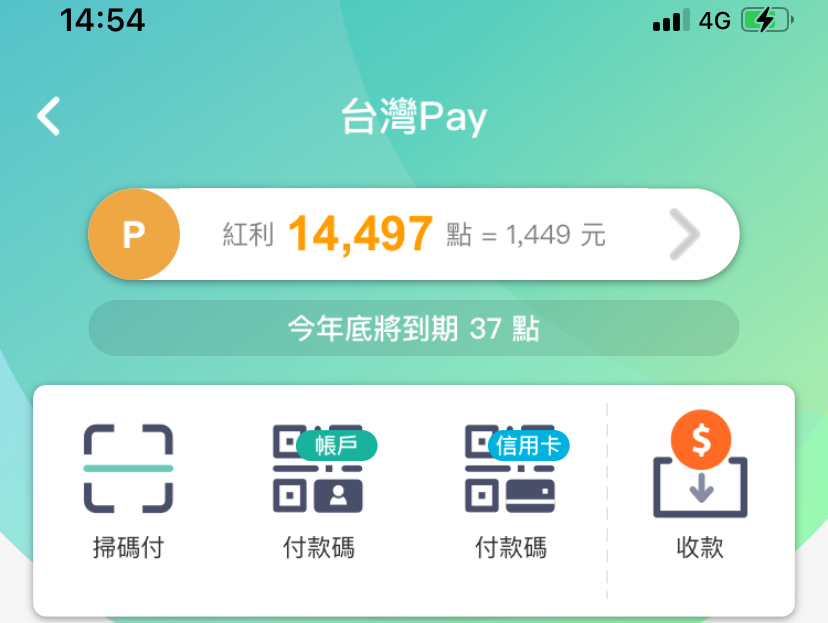
Task: Tap the 今年底將到期 37 點 banner
Action: pyautogui.click(x=413, y=328)
